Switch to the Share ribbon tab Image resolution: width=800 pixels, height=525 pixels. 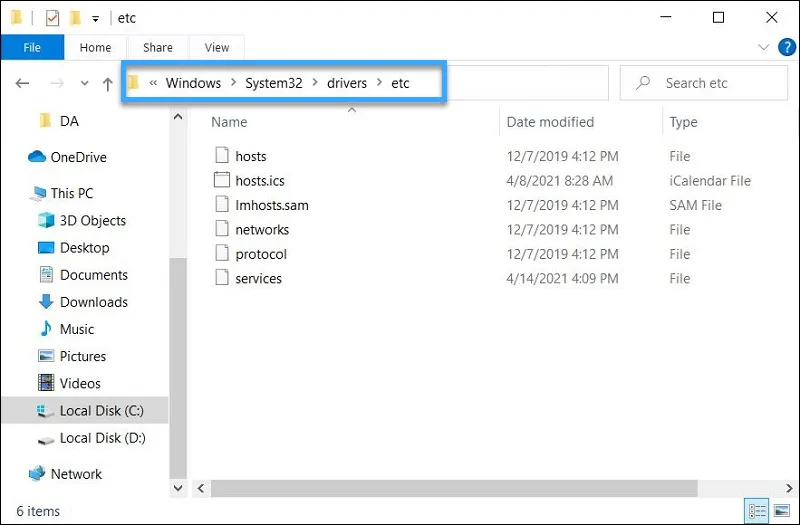click(x=158, y=47)
